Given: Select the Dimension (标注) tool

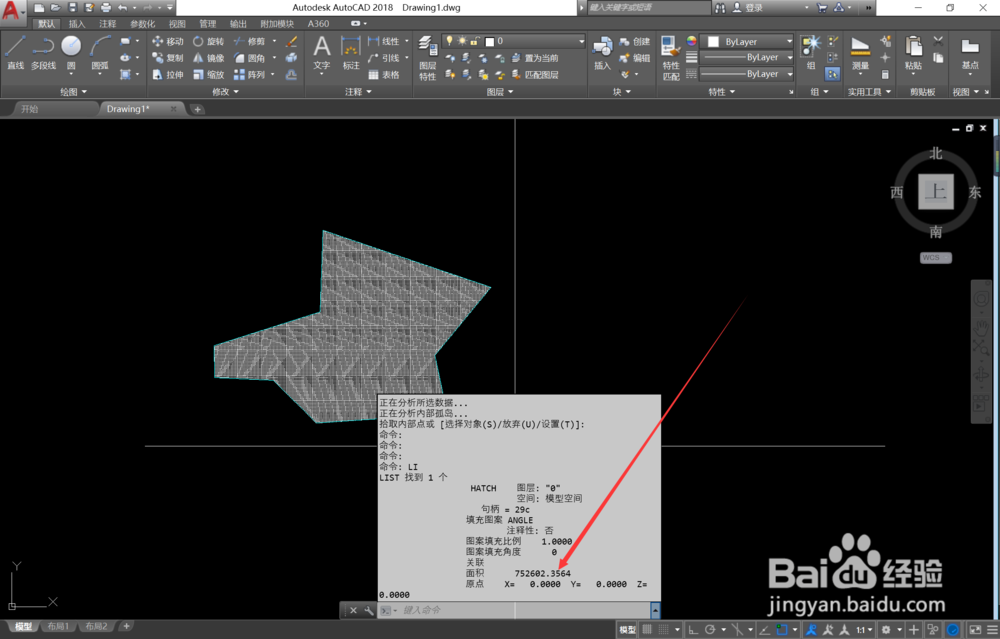Looking at the screenshot, I should coord(351,54).
